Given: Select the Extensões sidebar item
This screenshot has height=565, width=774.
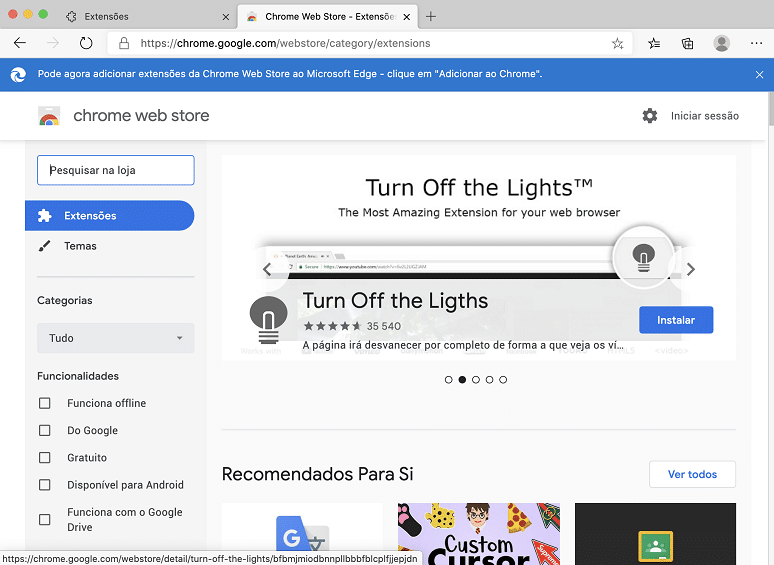Looking at the screenshot, I should tap(110, 216).
